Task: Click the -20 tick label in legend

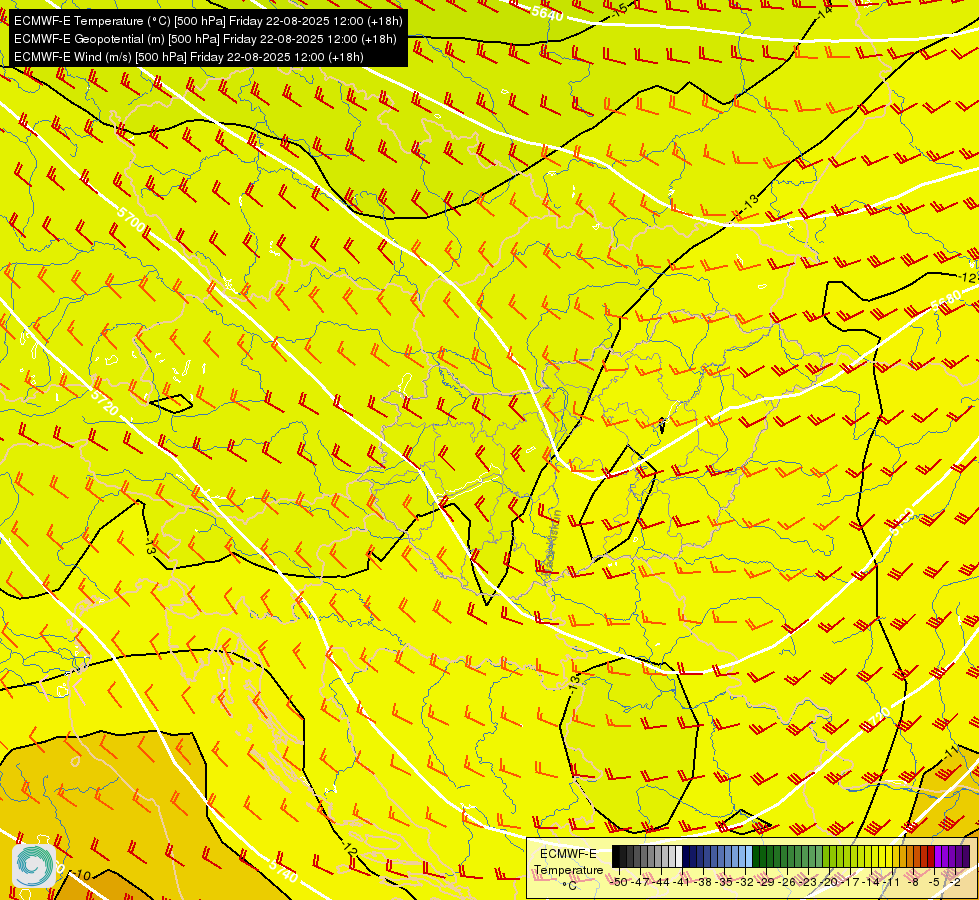Action: [829, 882]
